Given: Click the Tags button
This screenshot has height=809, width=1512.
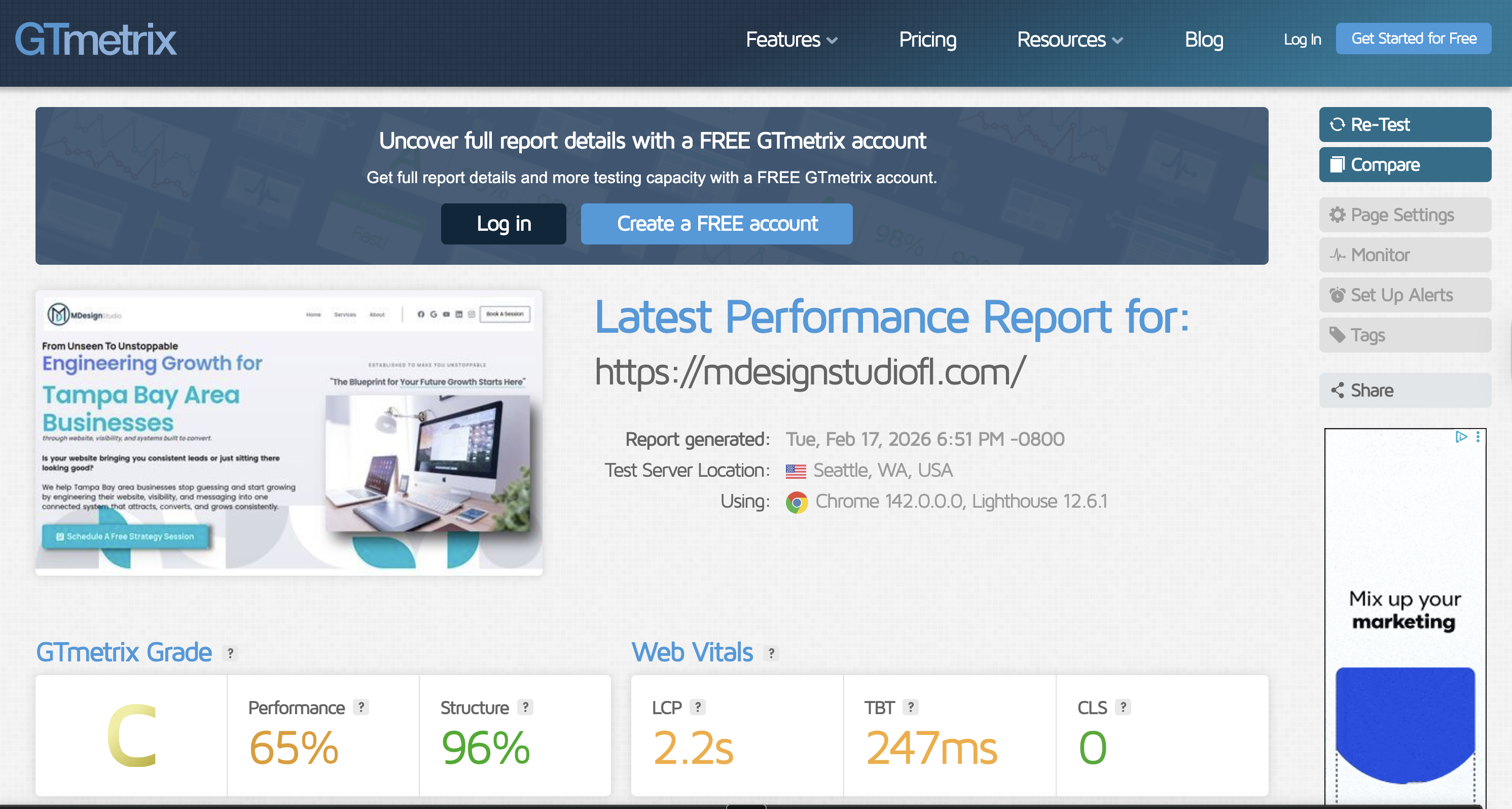Looking at the screenshot, I should pyautogui.click(x=1405, y=335).
